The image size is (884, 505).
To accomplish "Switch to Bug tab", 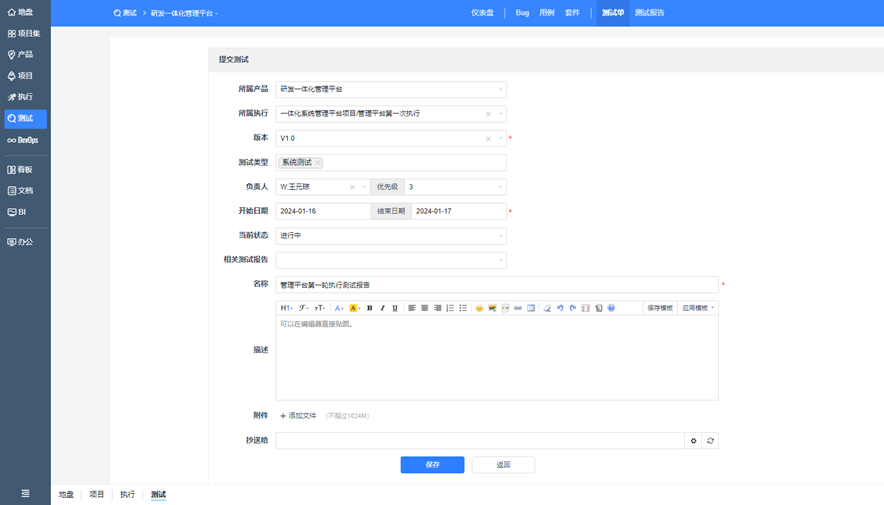I will tap(522, 12).
